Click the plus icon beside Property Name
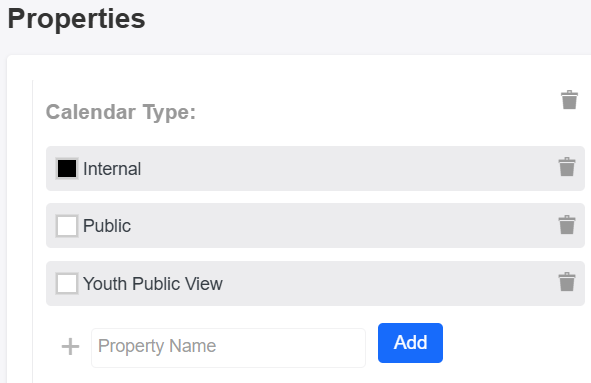 click(x=70, y=346)
